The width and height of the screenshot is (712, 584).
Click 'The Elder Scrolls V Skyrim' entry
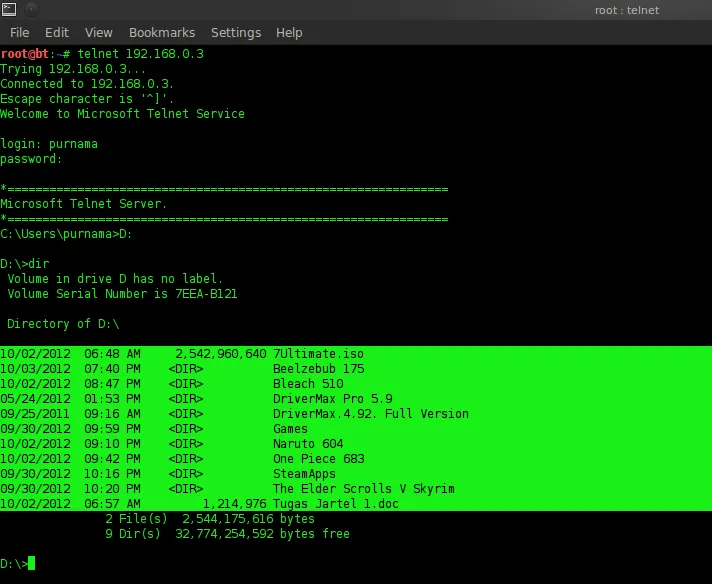[364, 489]
